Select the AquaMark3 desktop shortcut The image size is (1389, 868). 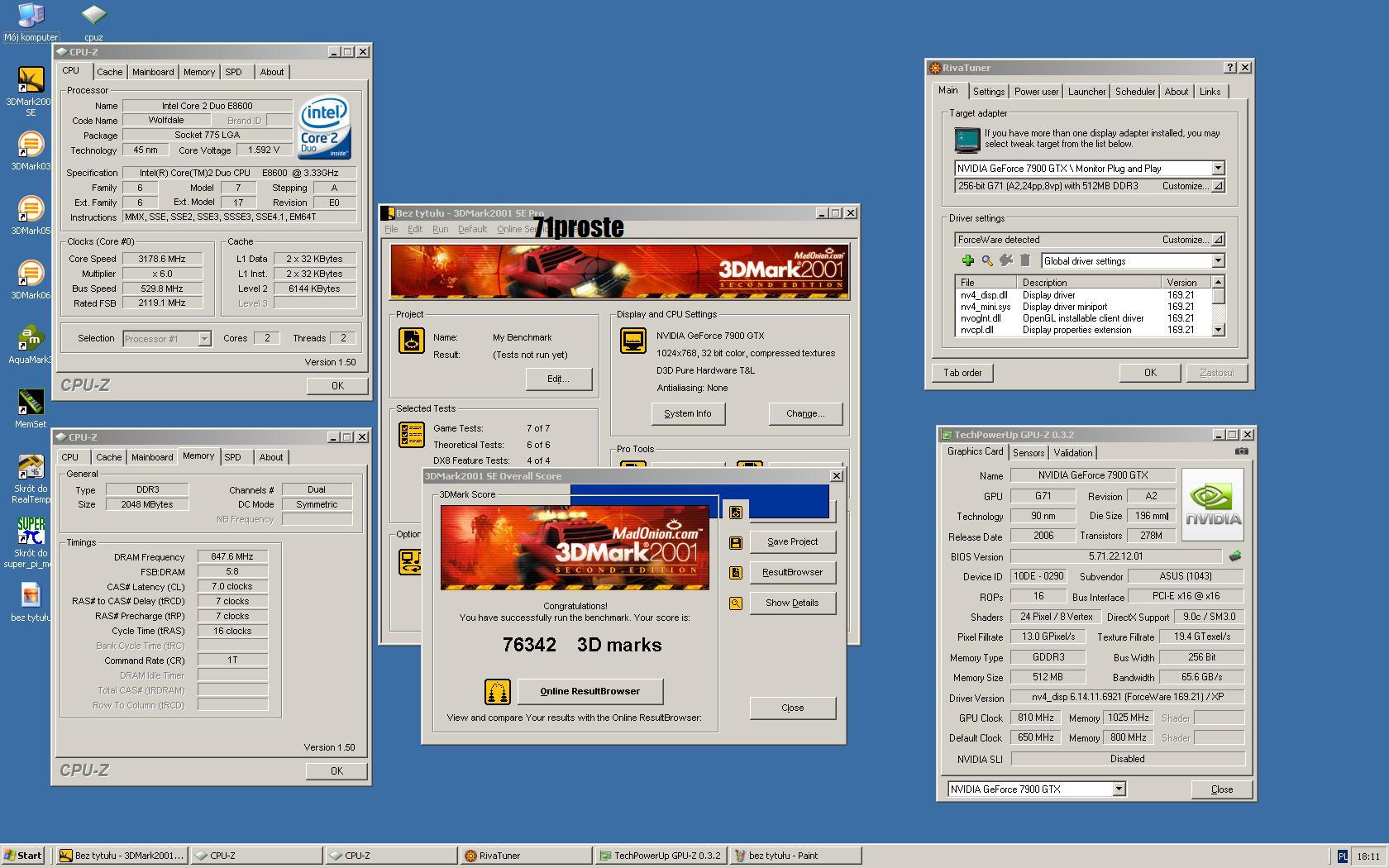tap(31, 345)
